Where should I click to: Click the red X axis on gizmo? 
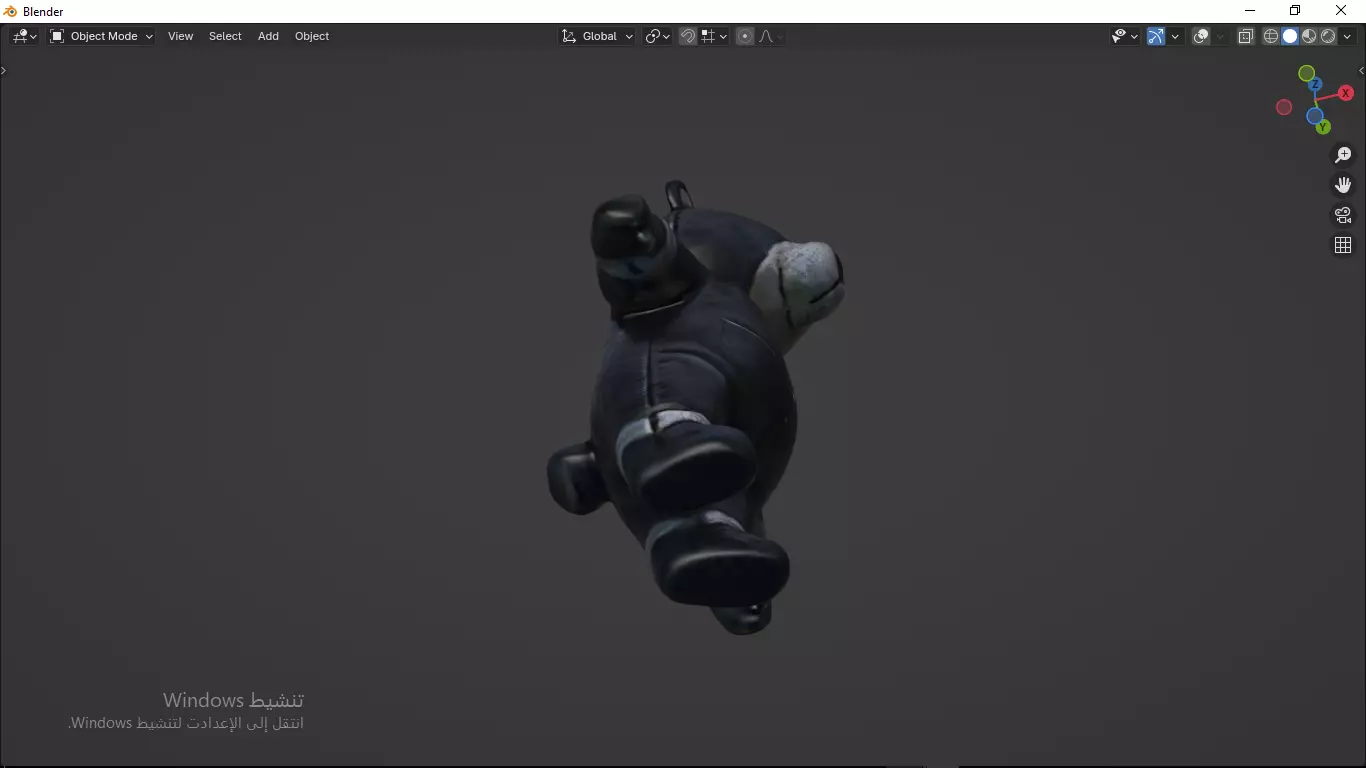pyautogui.click(x=1346, y=93)
